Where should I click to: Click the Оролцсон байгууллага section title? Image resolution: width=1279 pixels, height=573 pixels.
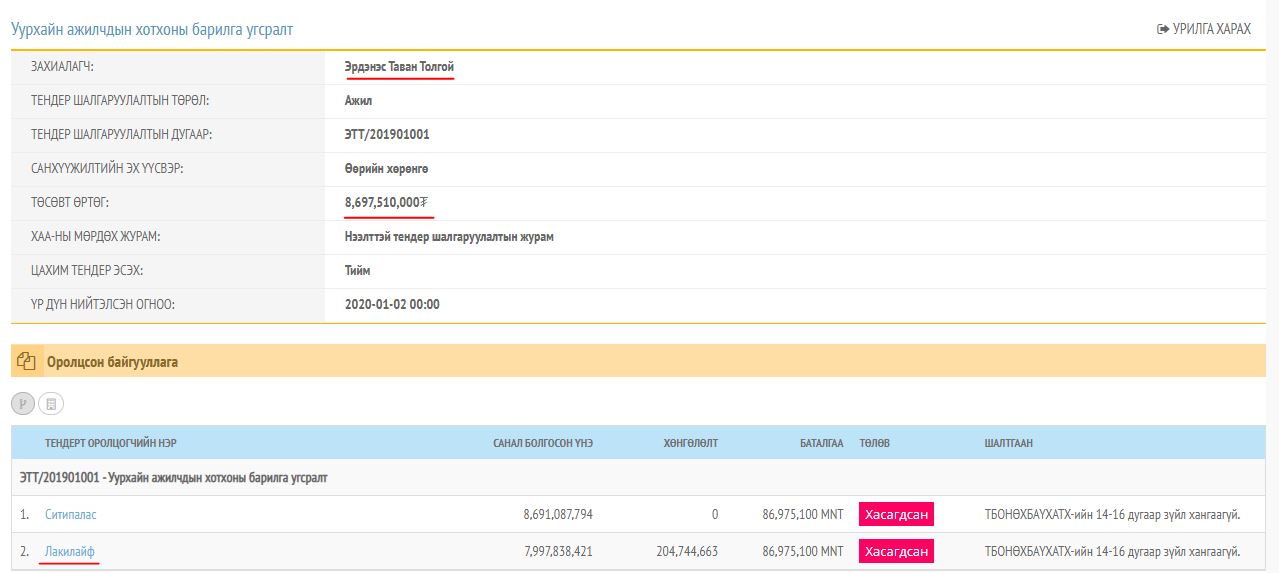(112, 362)
